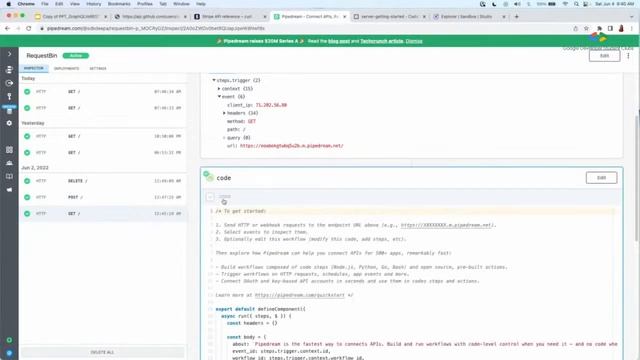The width and height of the screenshot is (640, 360).
Task: Expand the Pipedream left sidebar chevron
Action: (x=9, y=54)
